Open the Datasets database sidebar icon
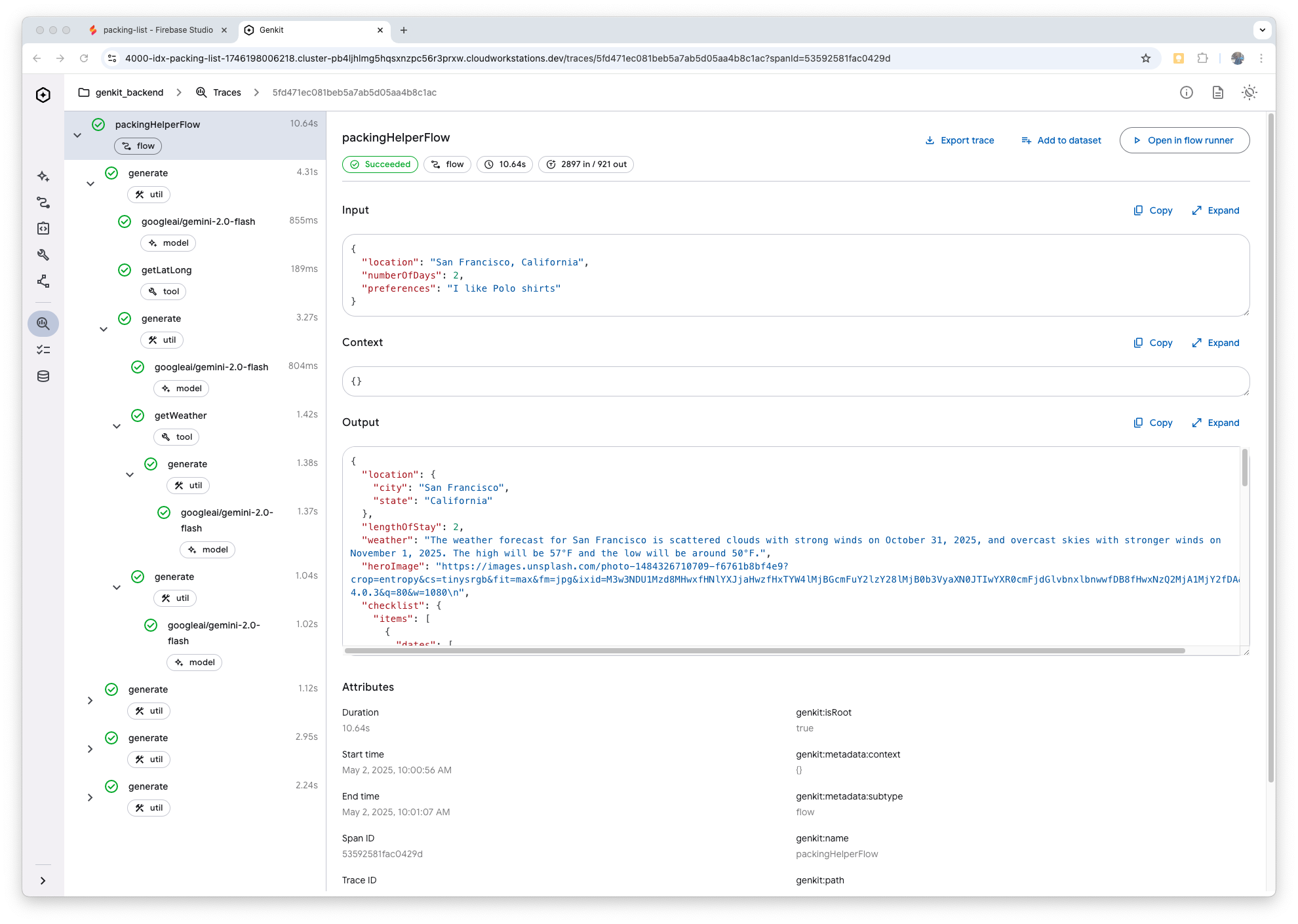1298x924 pixels. pos(43,376)
